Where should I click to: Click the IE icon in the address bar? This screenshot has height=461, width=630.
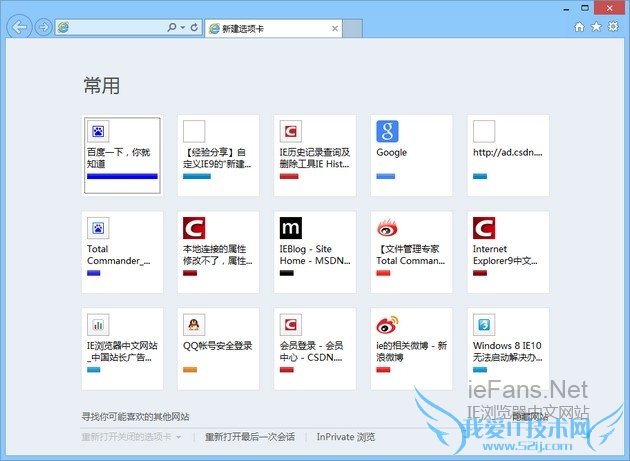point(63,27)
